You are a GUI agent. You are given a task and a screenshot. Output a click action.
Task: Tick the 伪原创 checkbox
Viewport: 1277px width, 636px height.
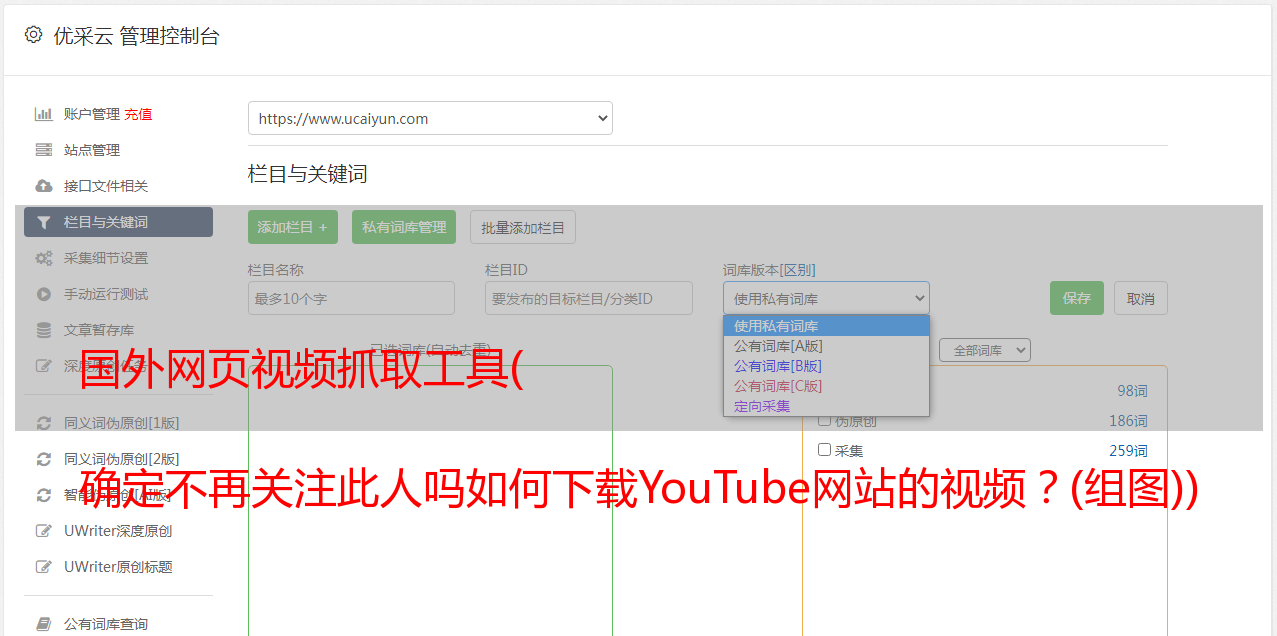(x=825, y=420)
